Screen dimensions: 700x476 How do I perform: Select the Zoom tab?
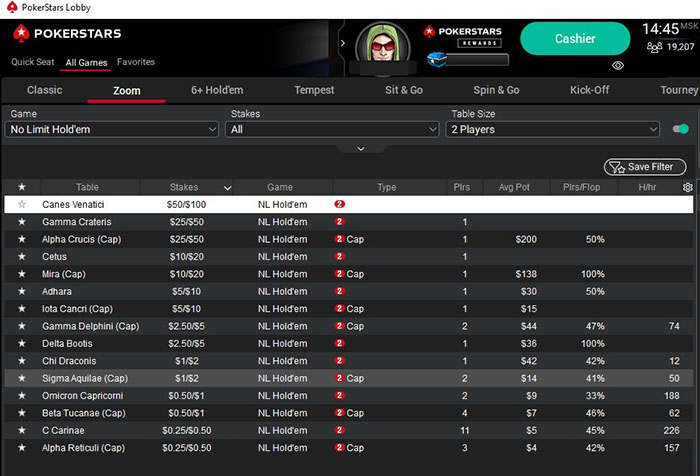pos(127,91)
